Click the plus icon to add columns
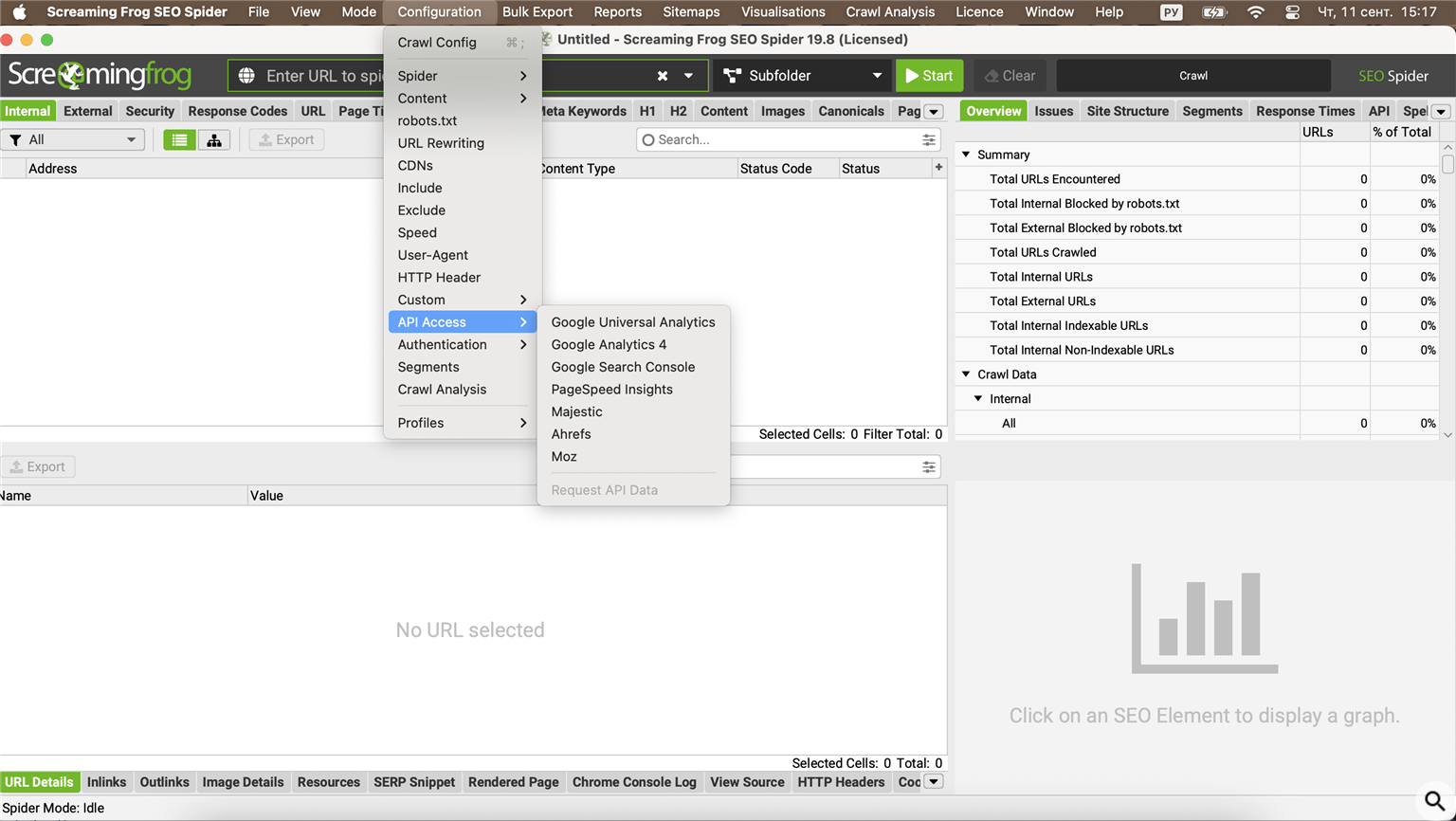Screen dimensions: 1456x821 (938, 168)
